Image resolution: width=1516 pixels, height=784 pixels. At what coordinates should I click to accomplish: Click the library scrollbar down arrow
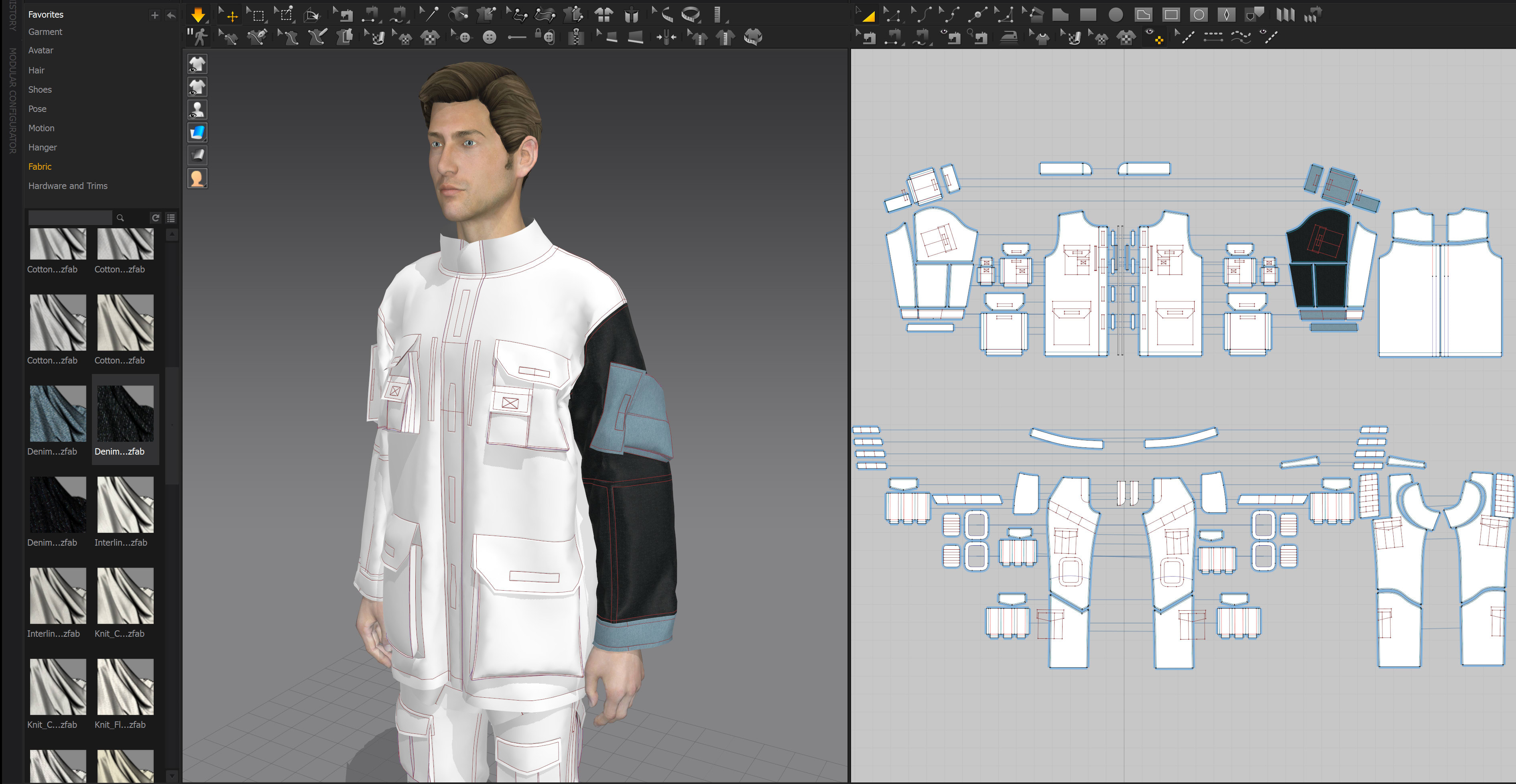pos(172,776)
